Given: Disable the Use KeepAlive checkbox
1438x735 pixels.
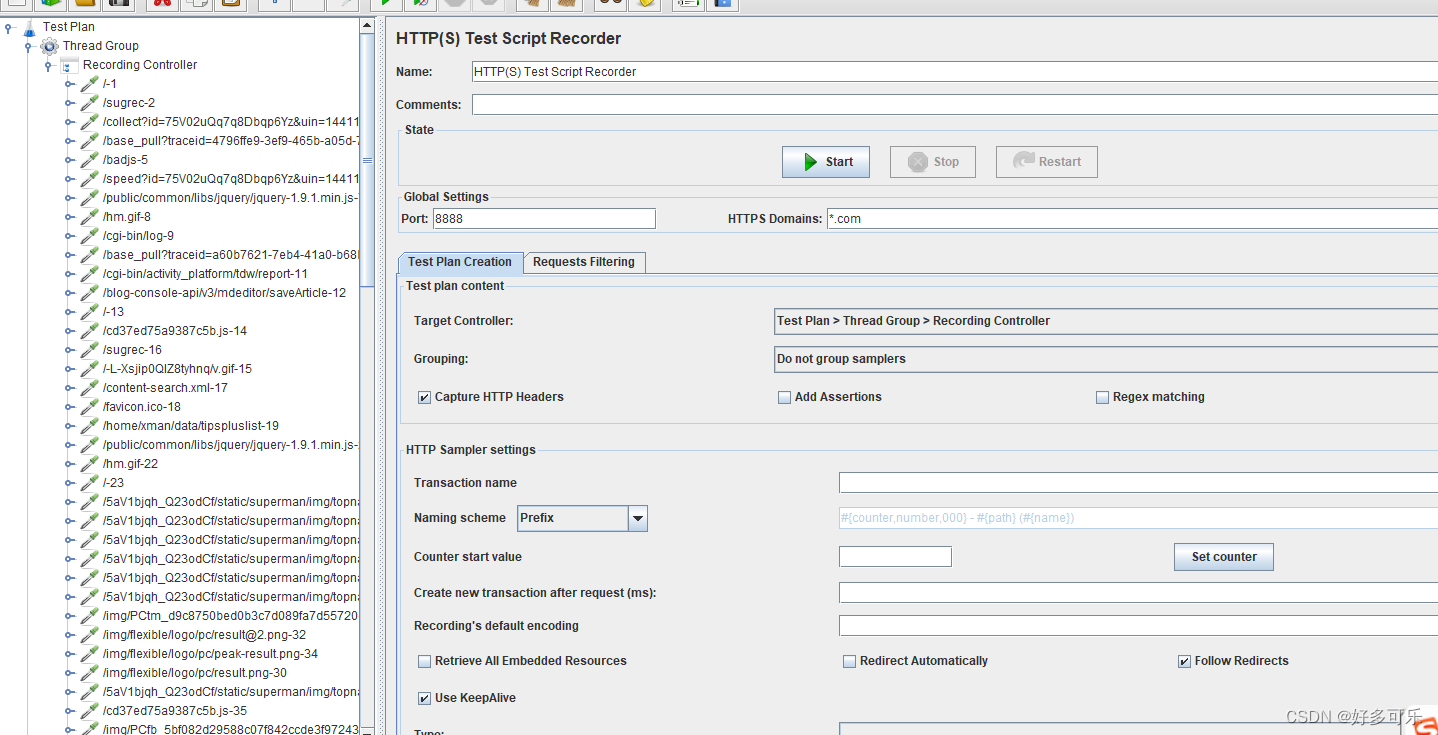Looking at the screenshot, I should [x=424, y=698].
